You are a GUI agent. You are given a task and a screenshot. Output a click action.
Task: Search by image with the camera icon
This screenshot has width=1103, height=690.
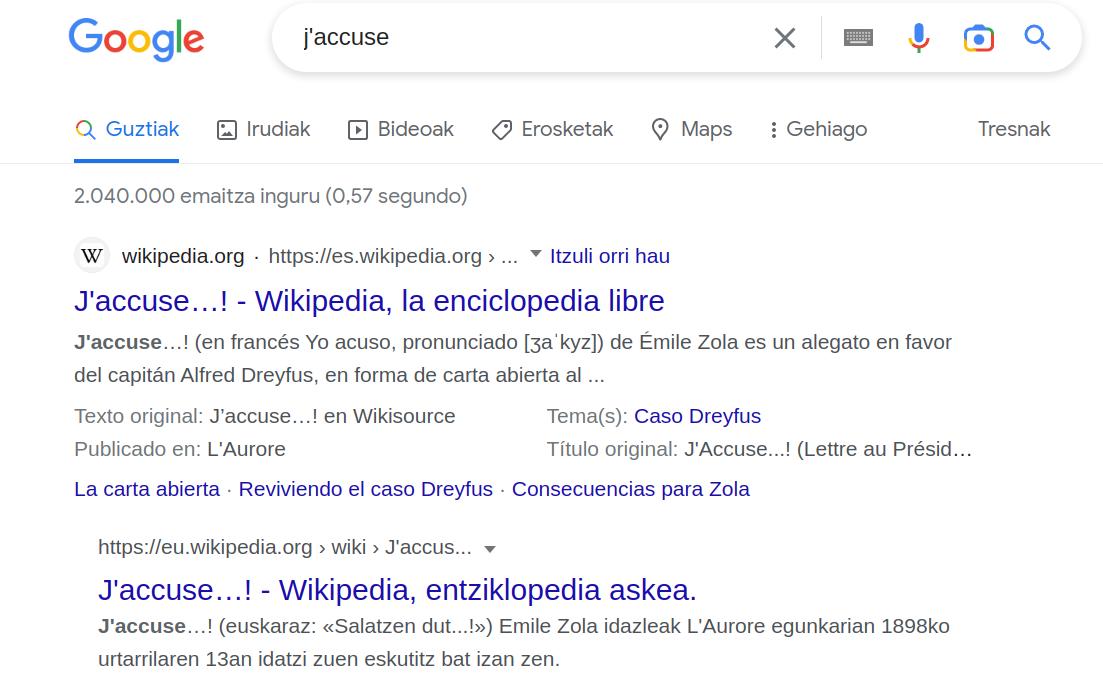coord(978,38)
